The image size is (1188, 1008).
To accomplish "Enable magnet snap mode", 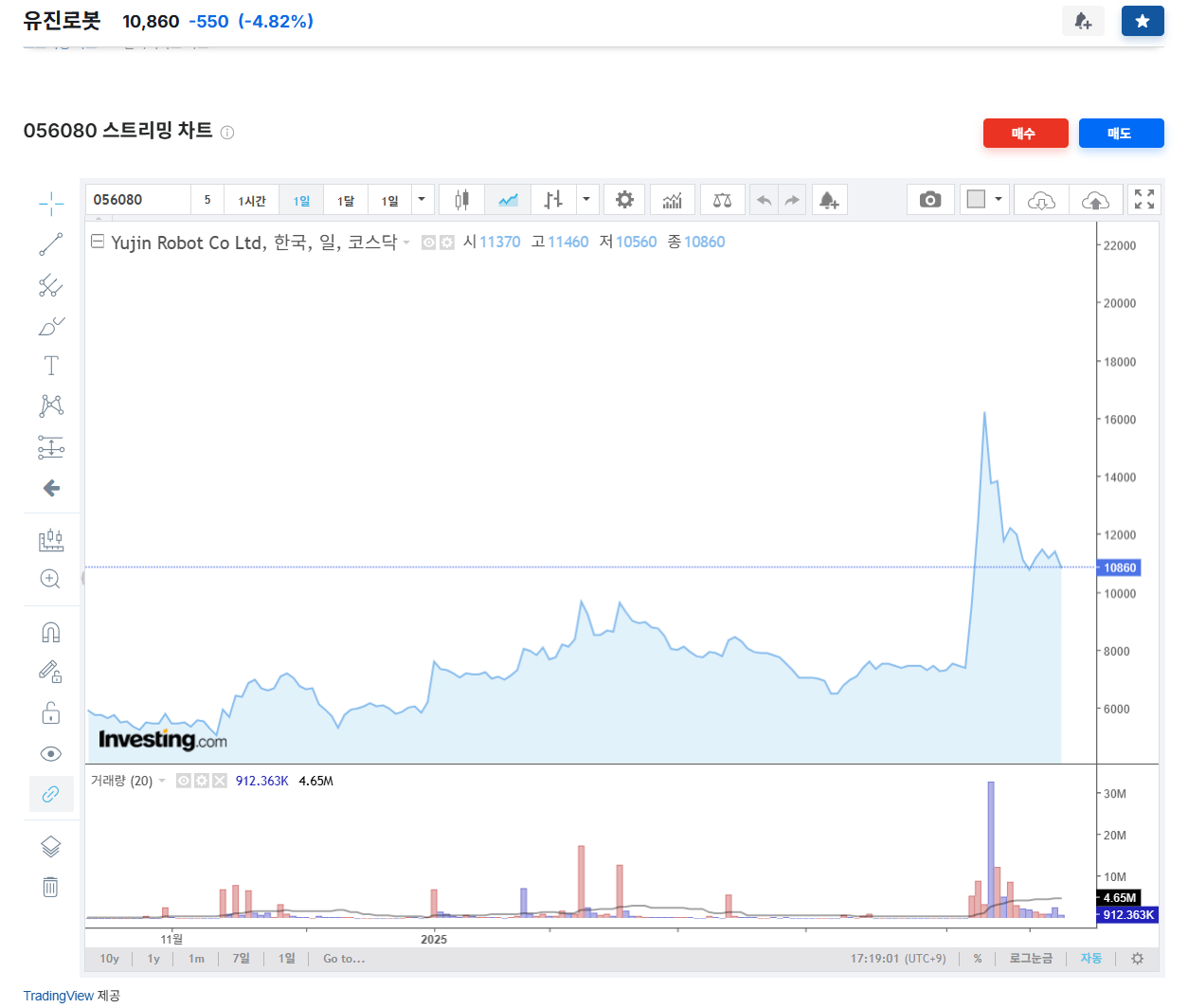I will click(51, 632).
